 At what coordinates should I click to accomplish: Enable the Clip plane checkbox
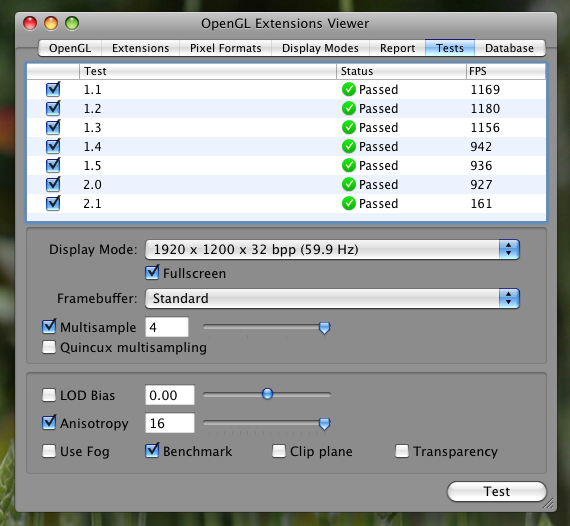click(279, 451)
